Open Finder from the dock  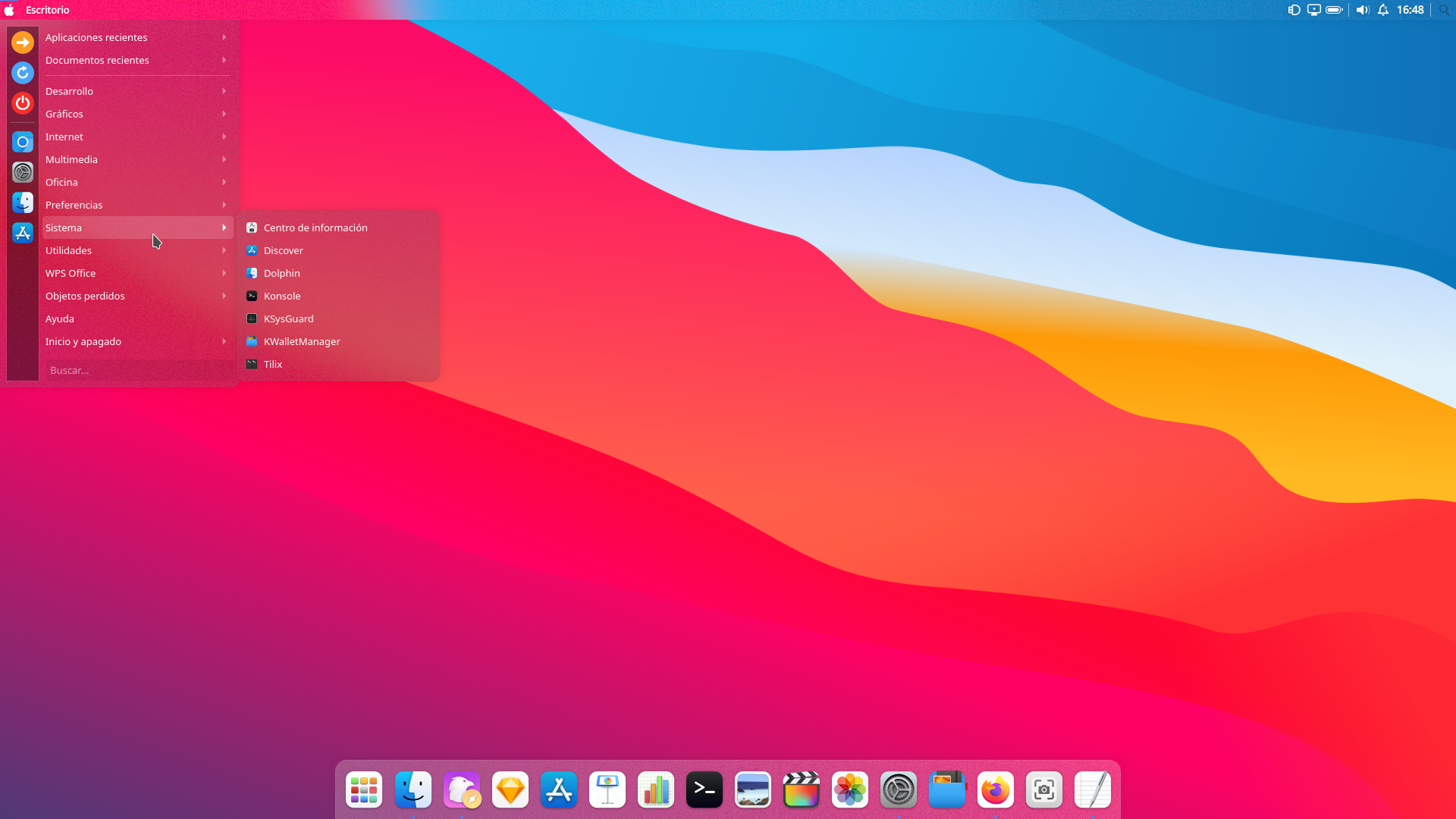pyautogui.click(x=413, y=790)
